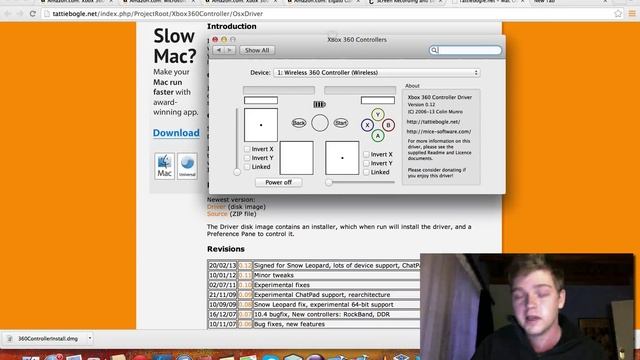Toggle Linked for right stick
This screenshot has width=640, height=360.
tap(366, 172)
